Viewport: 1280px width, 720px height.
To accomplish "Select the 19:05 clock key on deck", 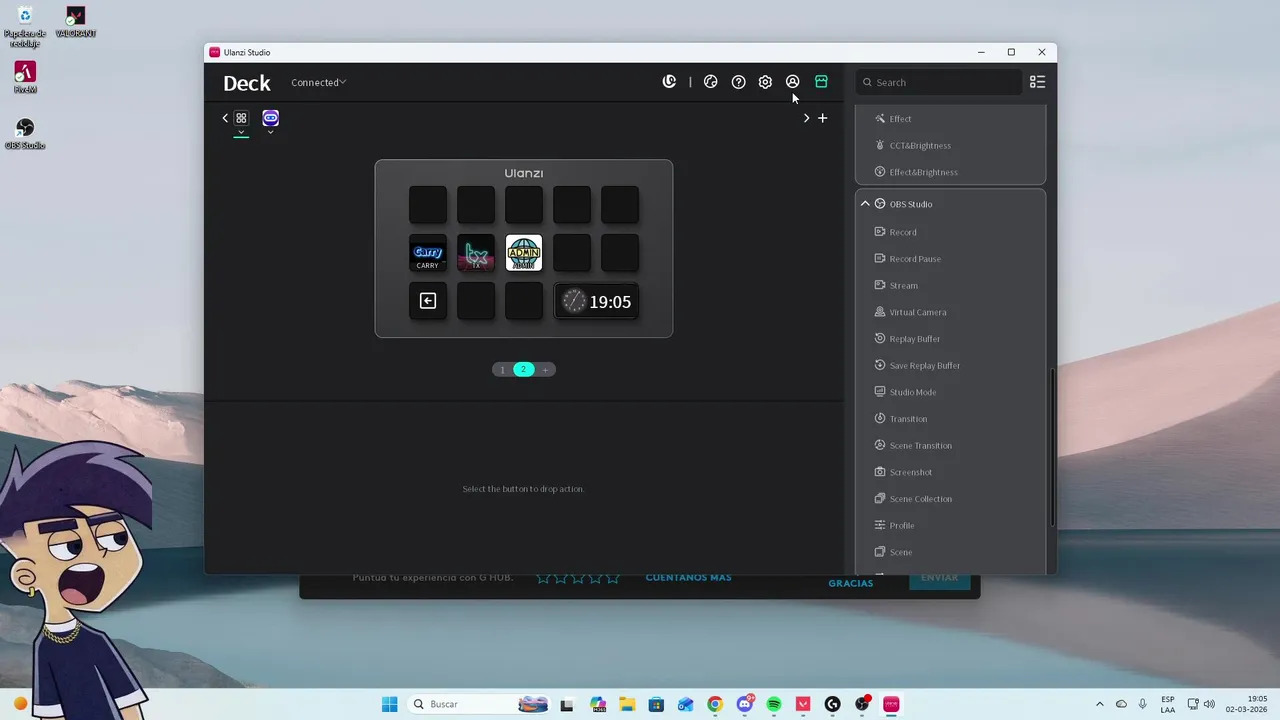I will [x=596, y=301].
